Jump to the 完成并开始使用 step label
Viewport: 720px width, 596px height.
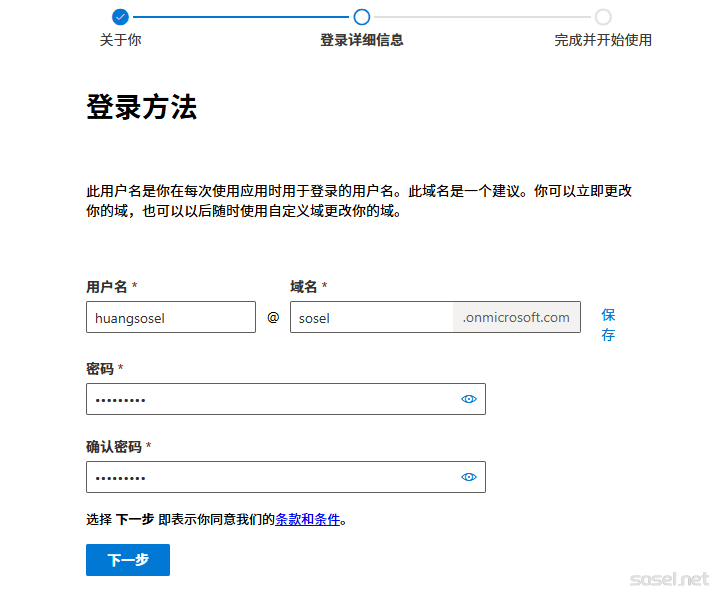[x=603, y=40]
